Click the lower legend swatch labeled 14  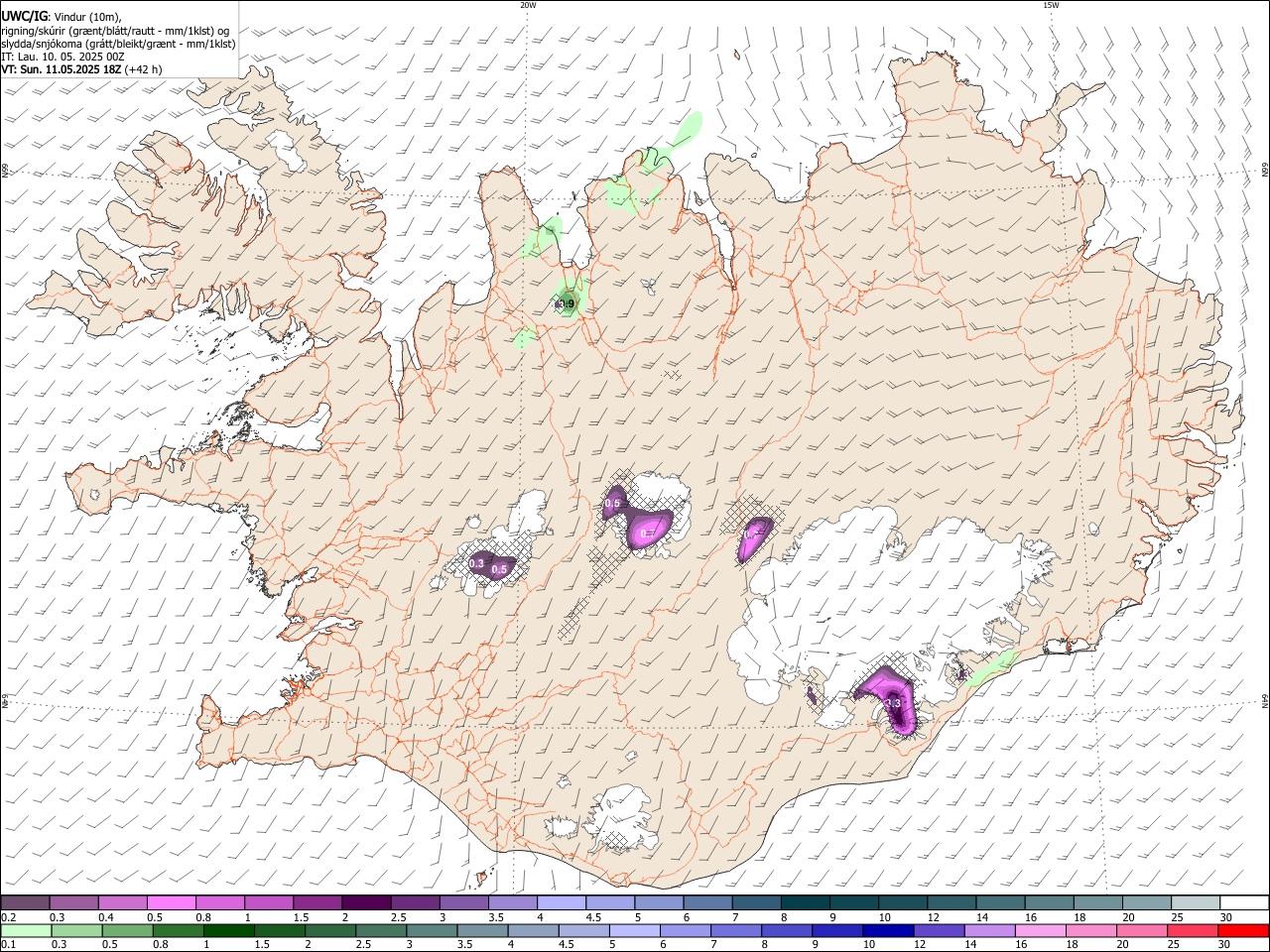tap(988, 930)
